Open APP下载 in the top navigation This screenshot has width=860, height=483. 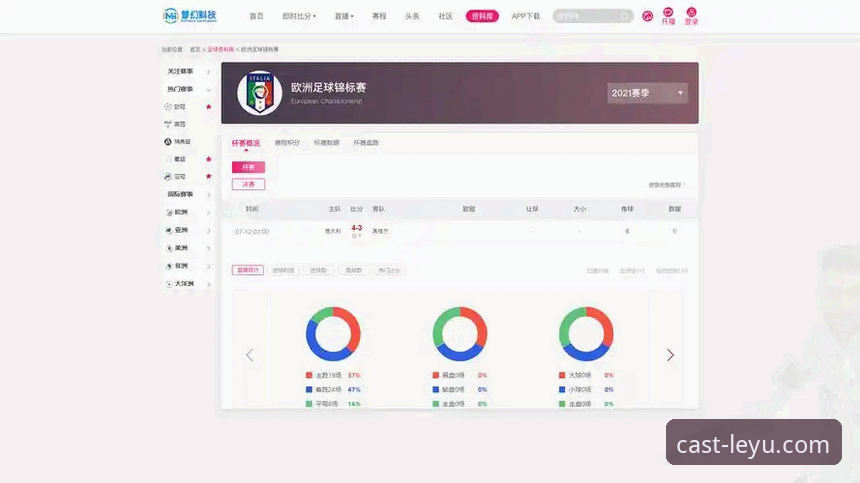(525, 16)
